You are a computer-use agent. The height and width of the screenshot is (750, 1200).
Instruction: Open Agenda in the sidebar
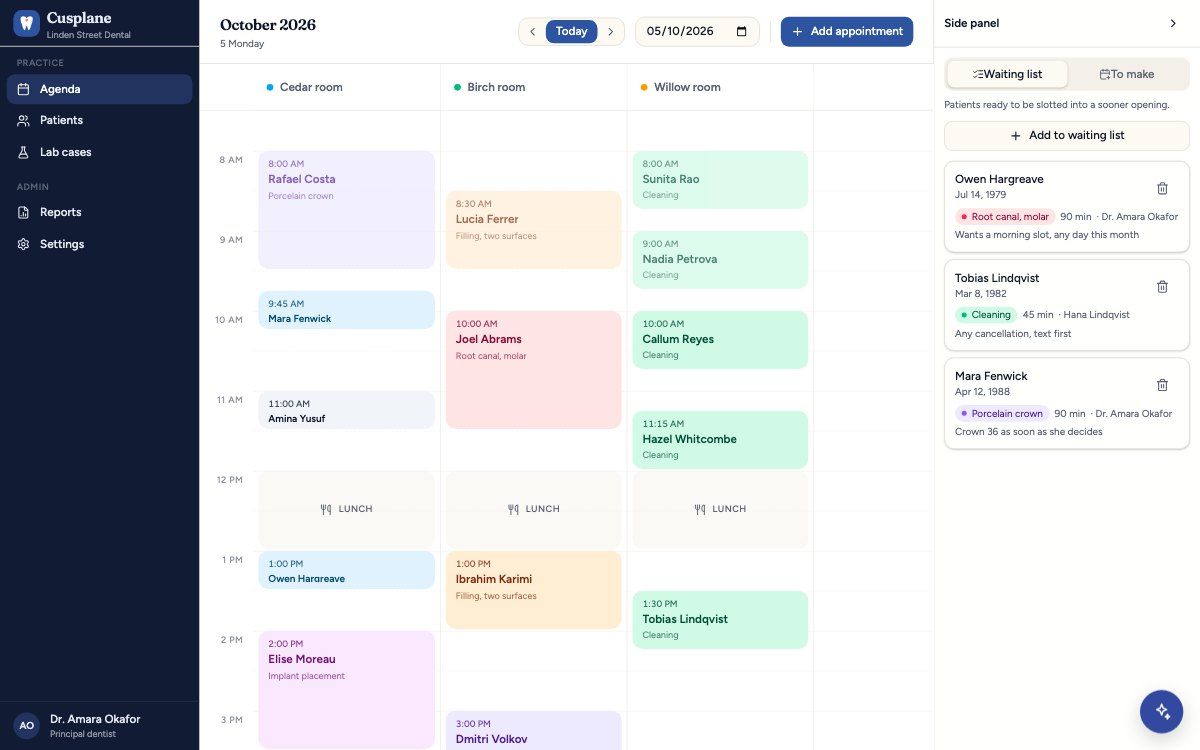(x=99, y=89)
